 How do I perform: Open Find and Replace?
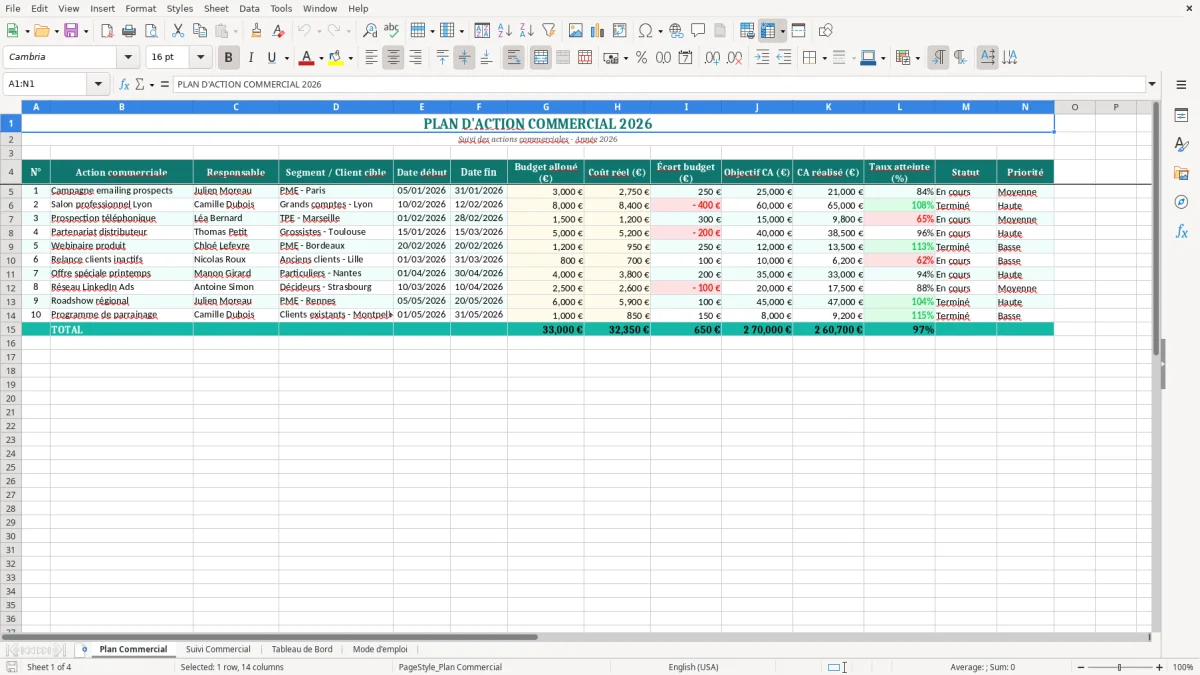[370, 31]
